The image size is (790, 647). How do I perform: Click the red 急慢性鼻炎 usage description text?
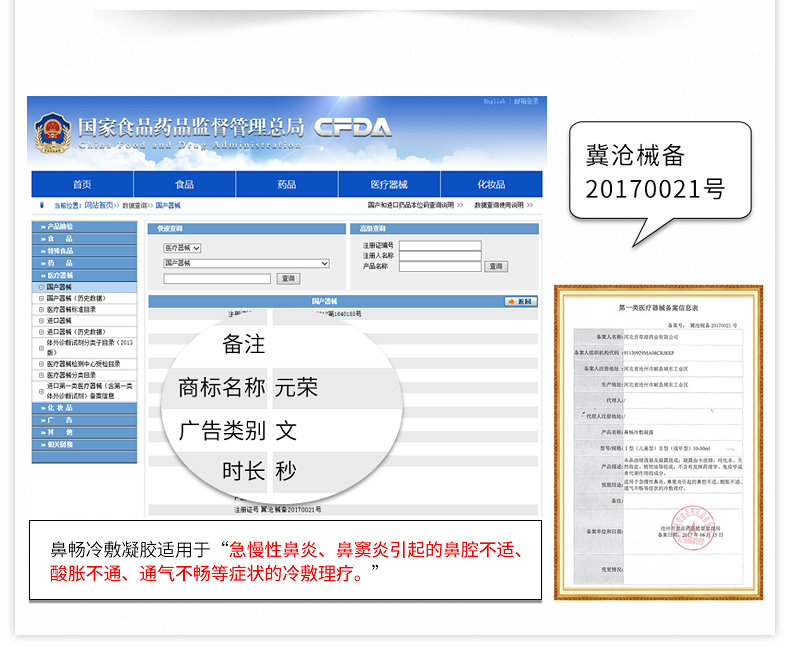286,561
